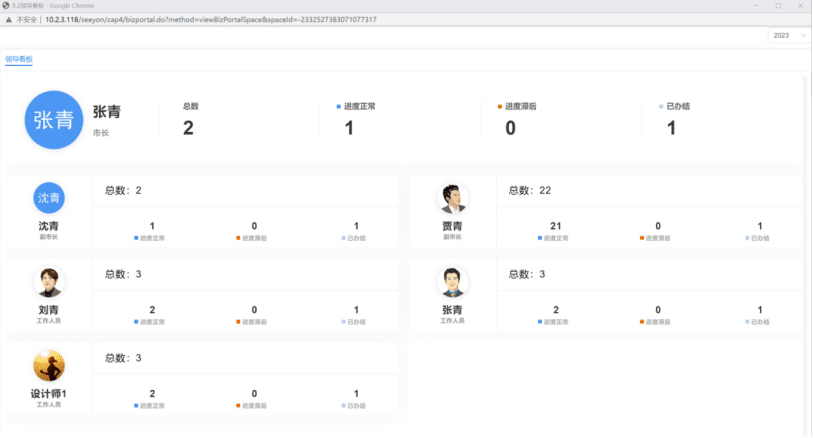The height and width of the screenshot is (438, 813).
Task: Click 设计师1's 进度正常 count 2
Action: [152, 394]
